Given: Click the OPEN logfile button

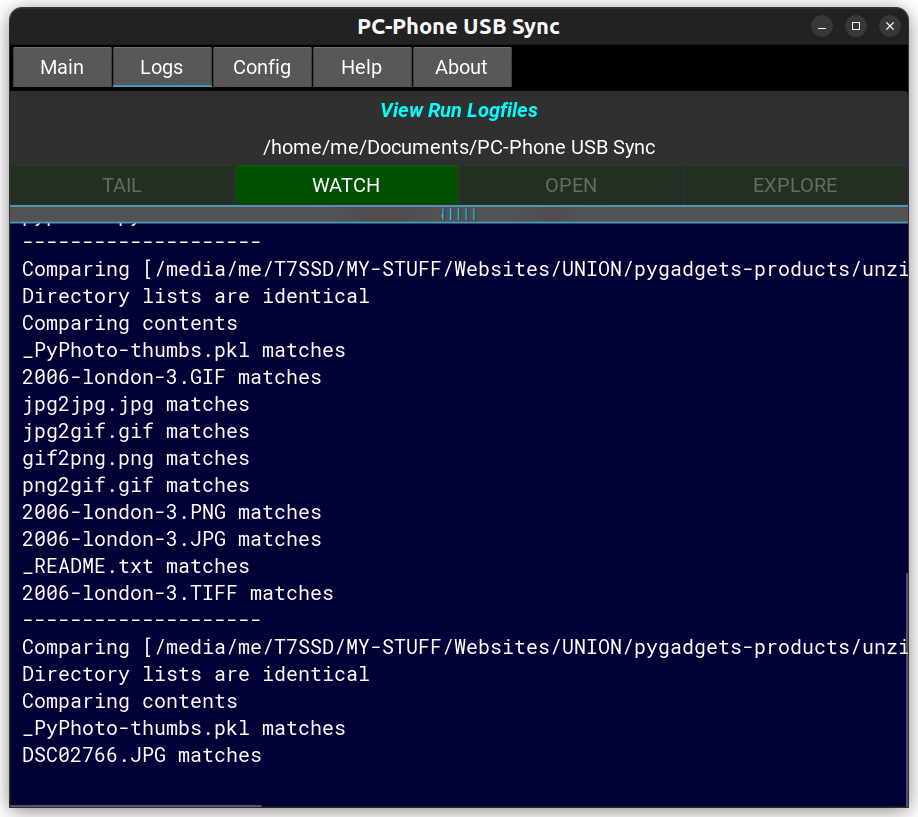Looking at the screenshot, I should point(570,186).
